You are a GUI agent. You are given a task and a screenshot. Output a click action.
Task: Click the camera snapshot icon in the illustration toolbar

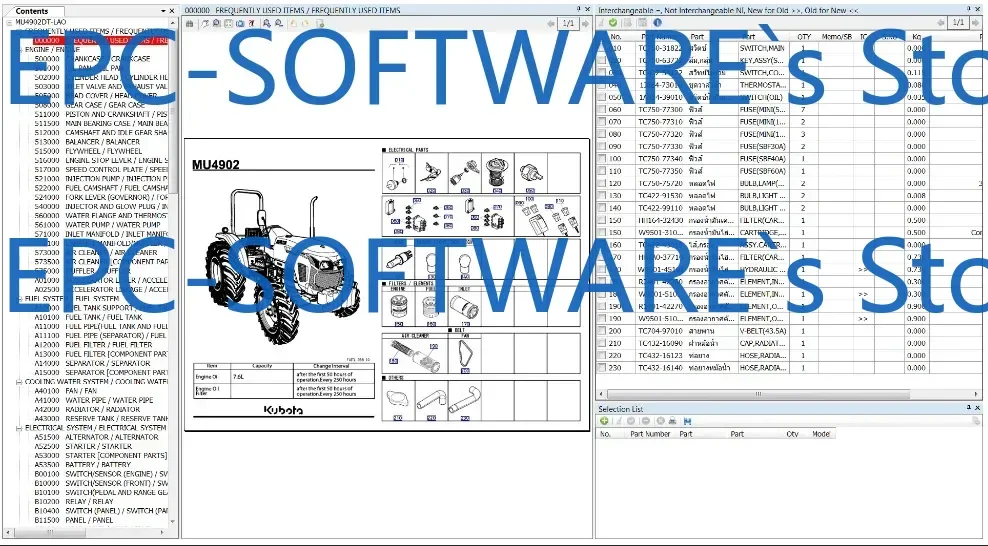pos(240,23)
